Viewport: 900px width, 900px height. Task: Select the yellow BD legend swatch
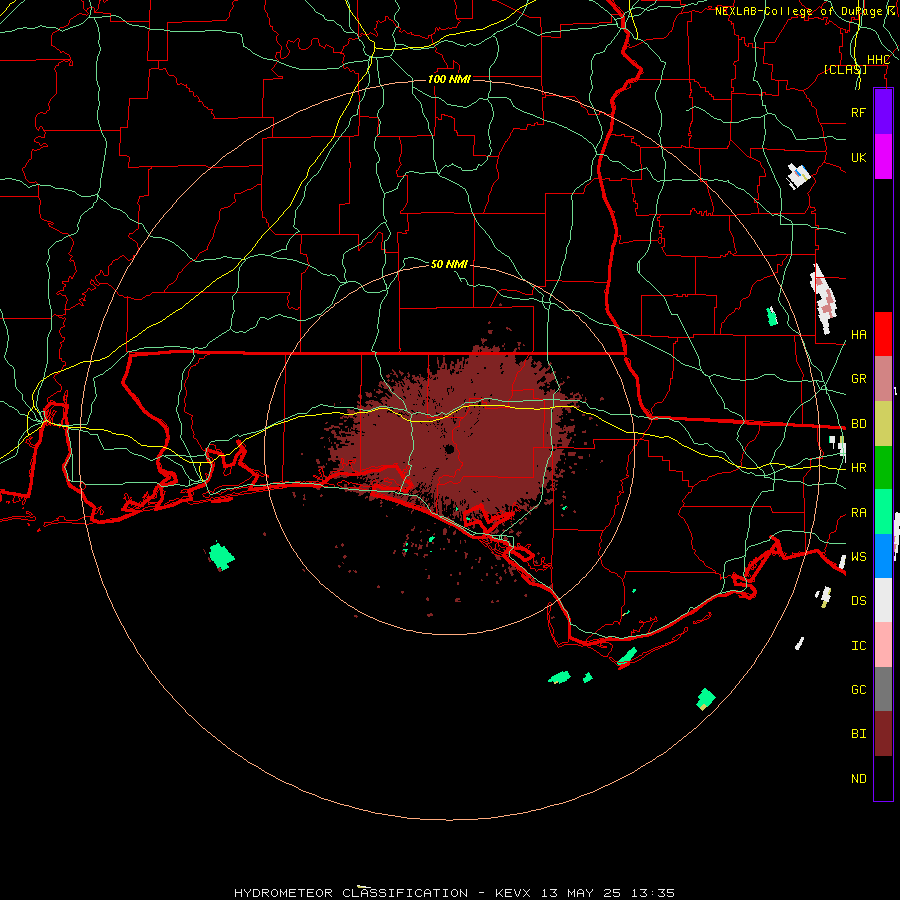(x=883, y=424)
